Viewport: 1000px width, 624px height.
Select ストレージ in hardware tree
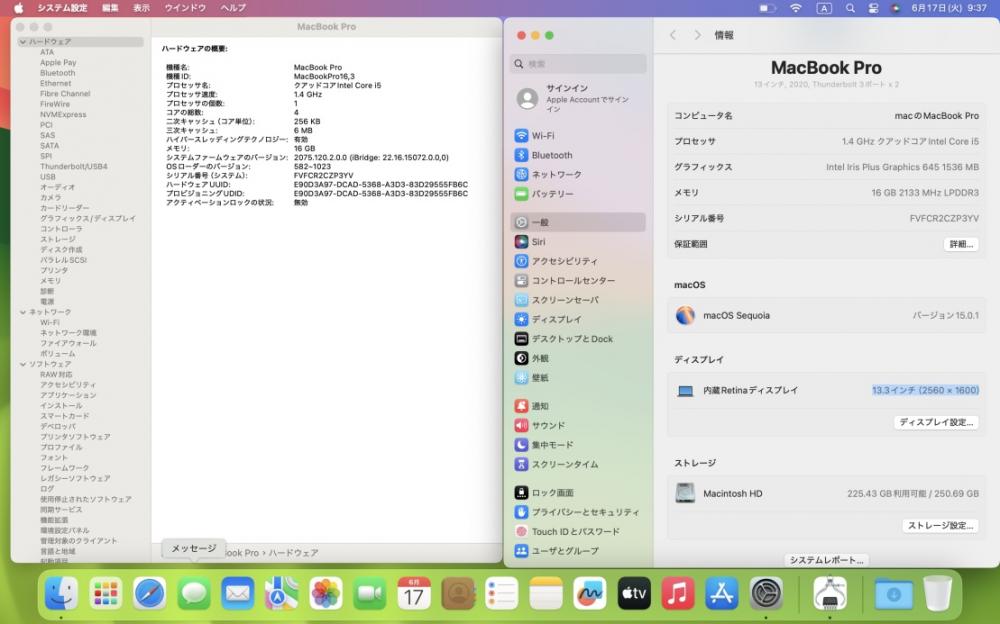tap(58, 239)
